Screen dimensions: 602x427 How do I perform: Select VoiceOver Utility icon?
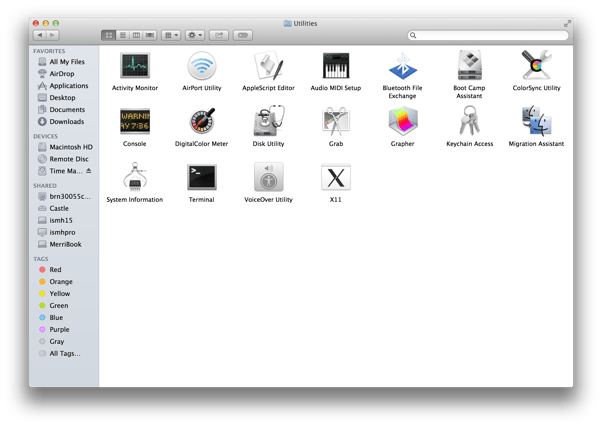[268, 177]
